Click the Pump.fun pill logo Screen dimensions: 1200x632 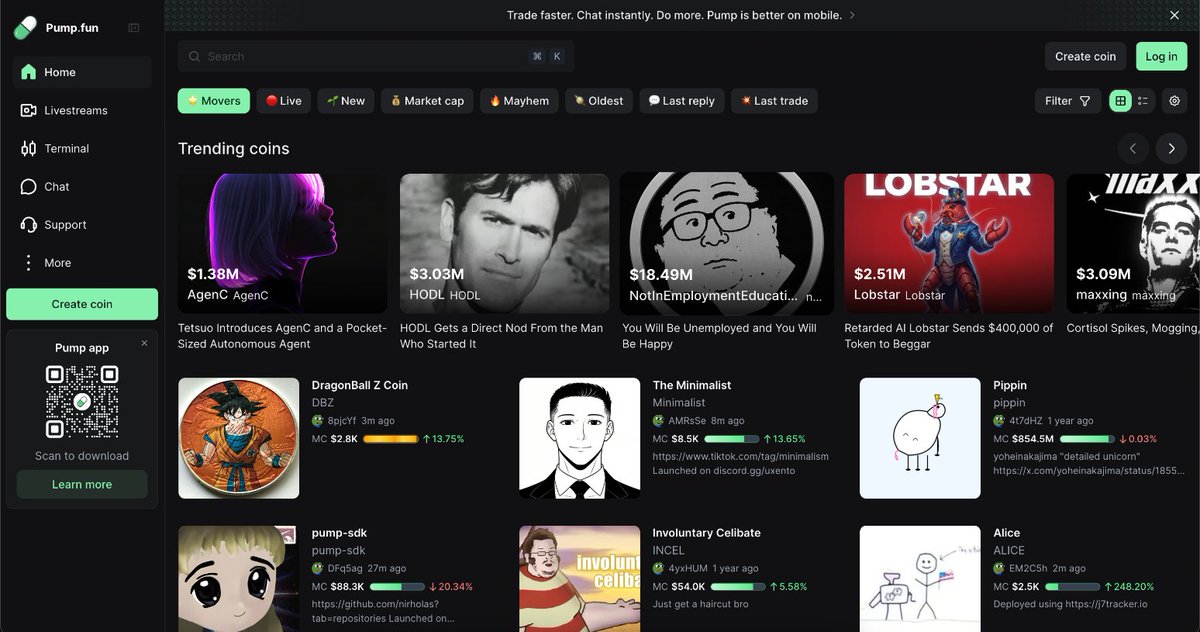tap(25, 27)
